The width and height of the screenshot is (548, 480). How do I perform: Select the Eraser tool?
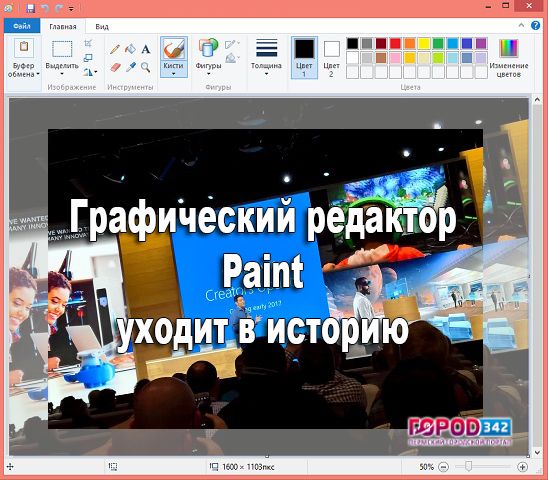click(115, 67)
